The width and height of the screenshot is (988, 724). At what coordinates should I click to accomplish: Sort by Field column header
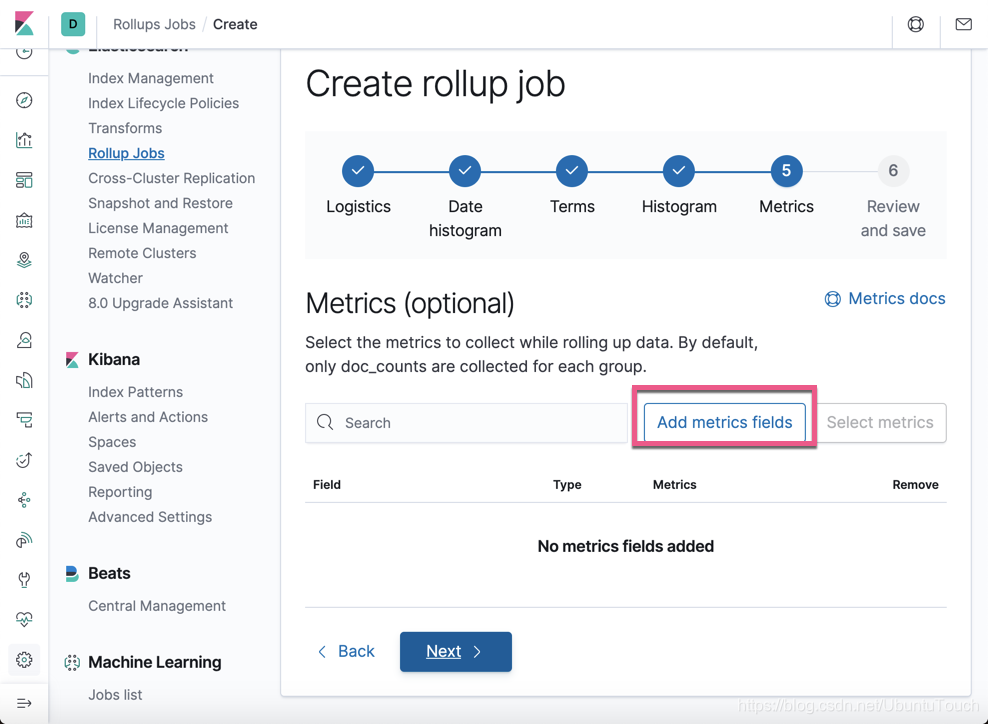click(x=326, y=485)
